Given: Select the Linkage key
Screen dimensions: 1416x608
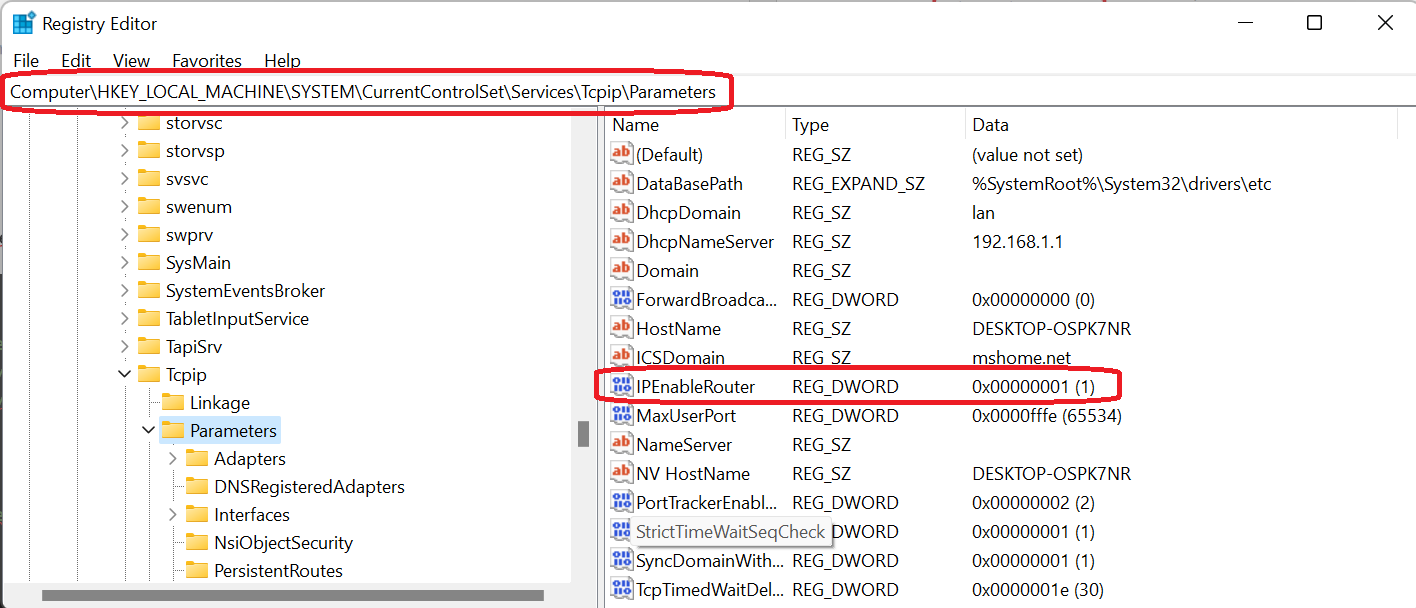Looking at the screenshot, I should pos(220,403).
